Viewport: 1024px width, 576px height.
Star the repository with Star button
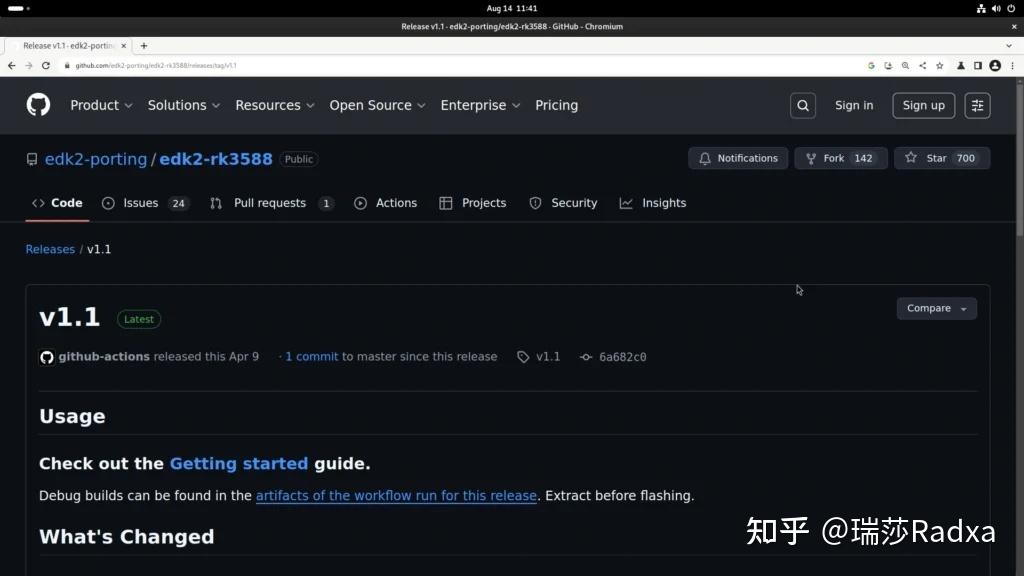pos(942,158)
